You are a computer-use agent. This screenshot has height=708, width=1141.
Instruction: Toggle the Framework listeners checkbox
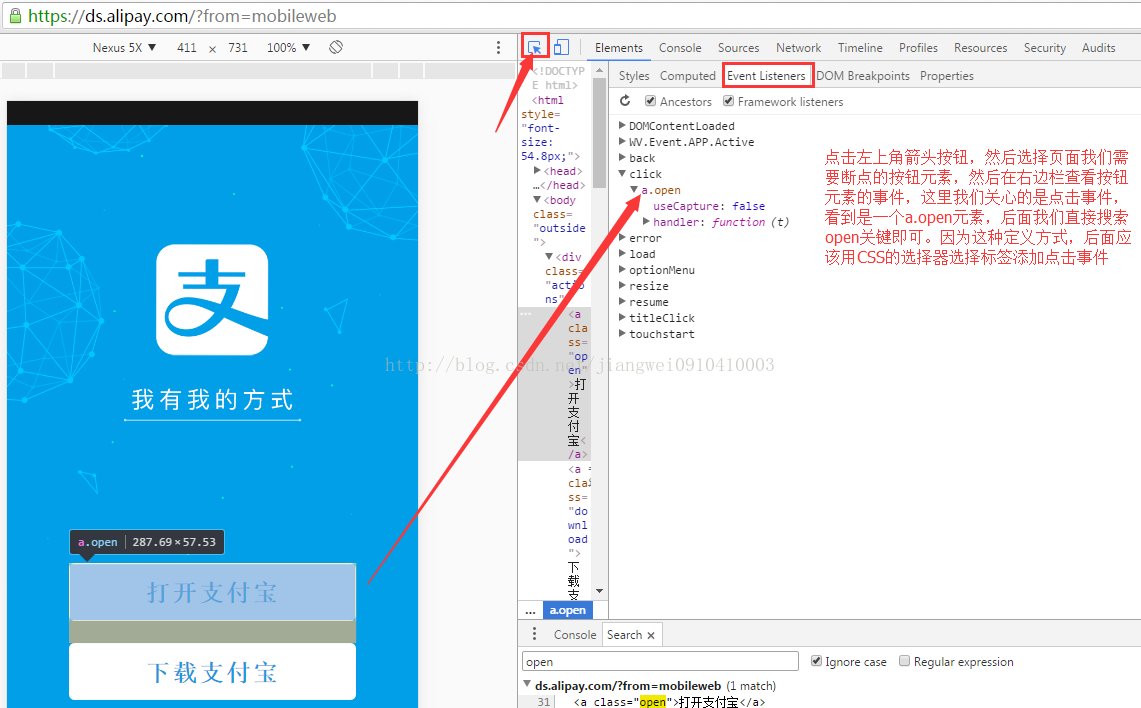tap(728, 101)
